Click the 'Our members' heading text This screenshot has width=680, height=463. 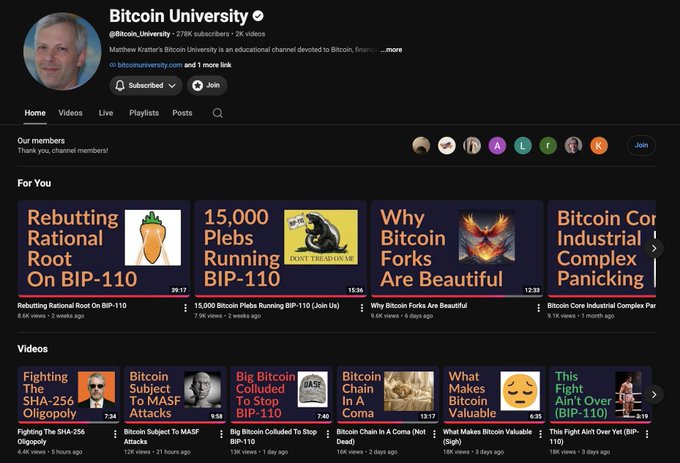point(41,141)
